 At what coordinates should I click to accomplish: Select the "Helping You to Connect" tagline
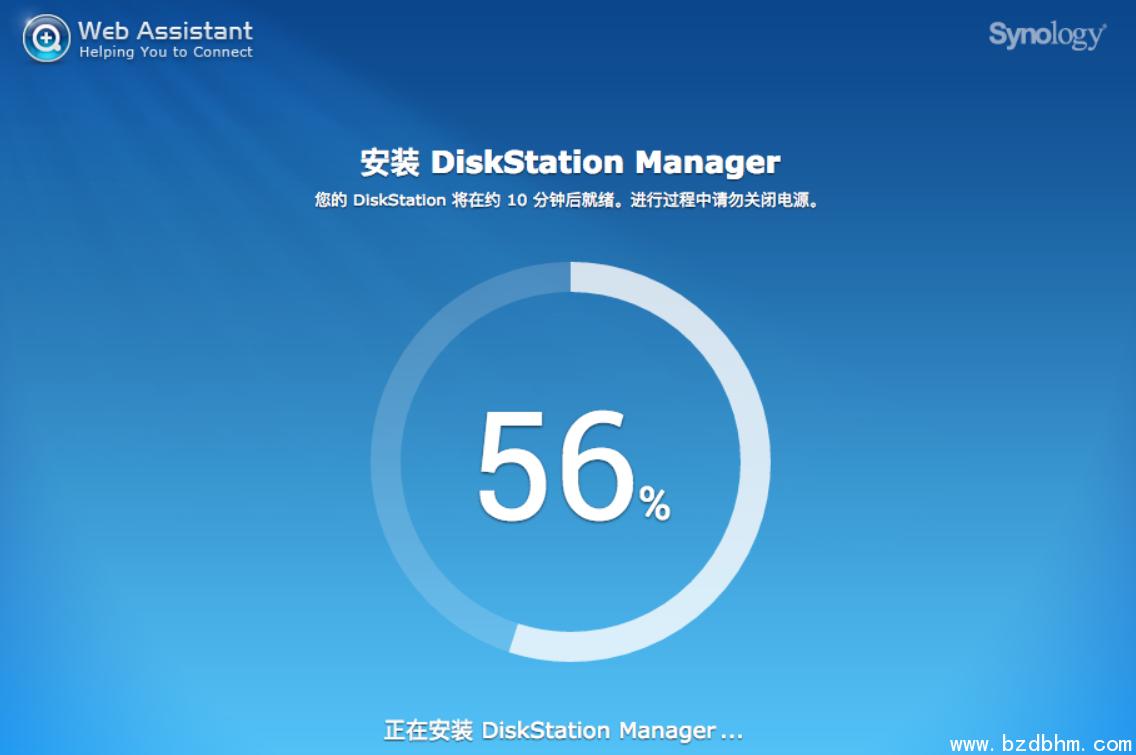point(166,52)
